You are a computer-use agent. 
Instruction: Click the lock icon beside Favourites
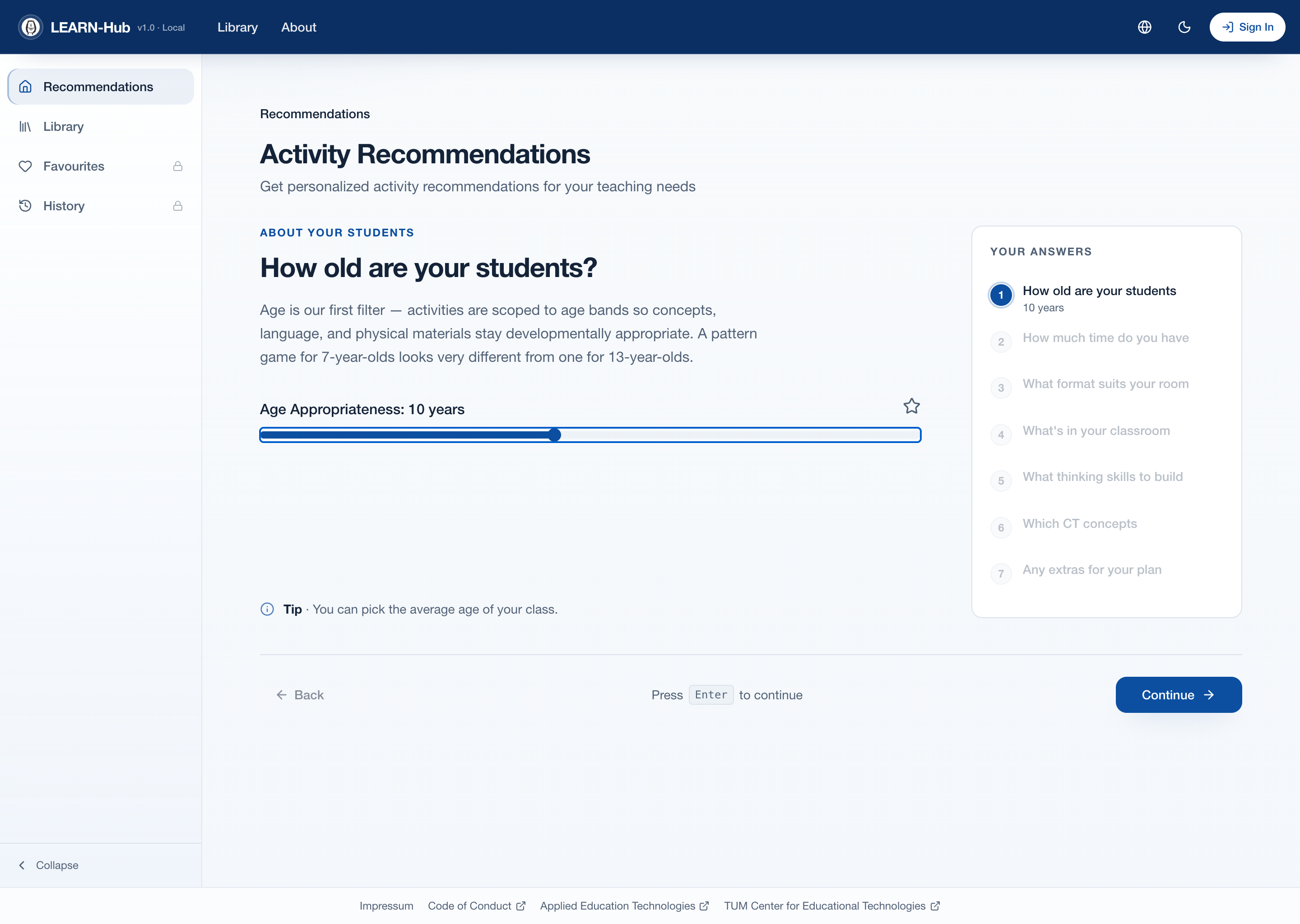coord(177,166)
